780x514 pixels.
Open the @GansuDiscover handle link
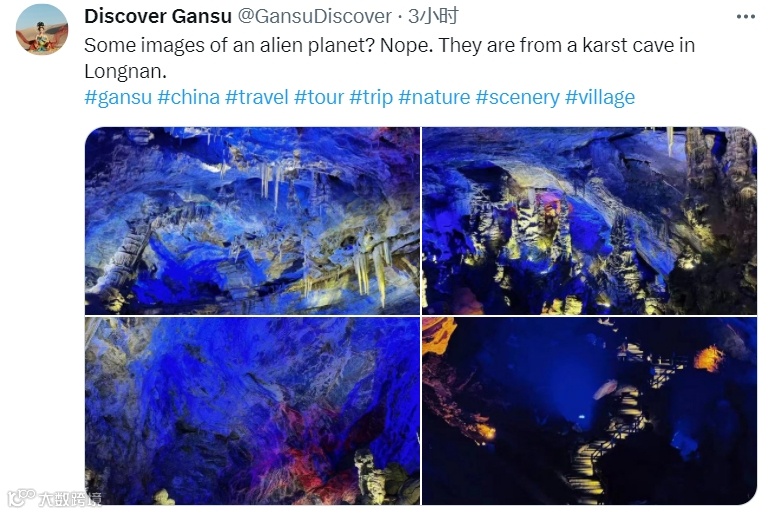click(x=314, y=16)
